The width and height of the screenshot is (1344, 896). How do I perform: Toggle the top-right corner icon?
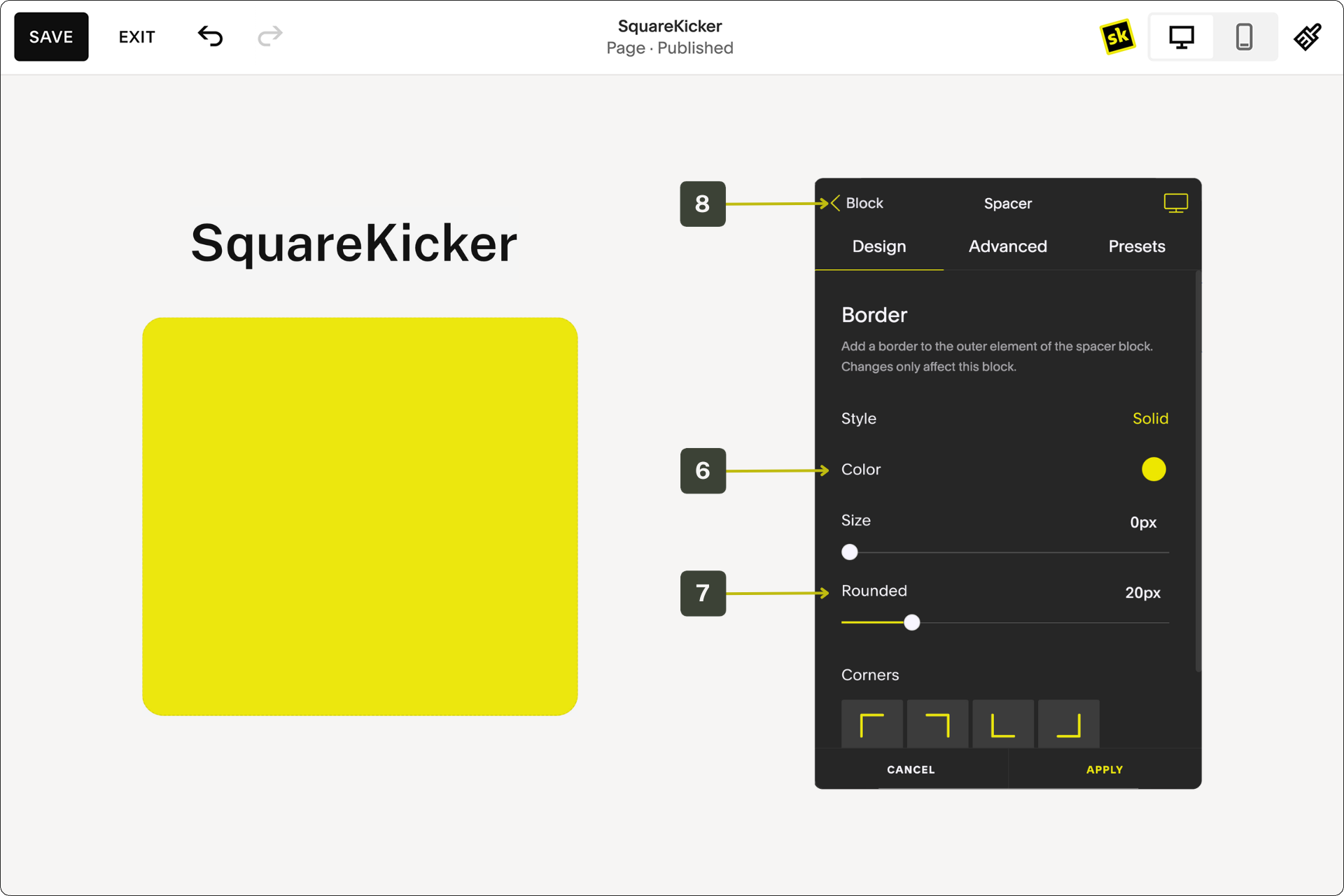point(937,724)
